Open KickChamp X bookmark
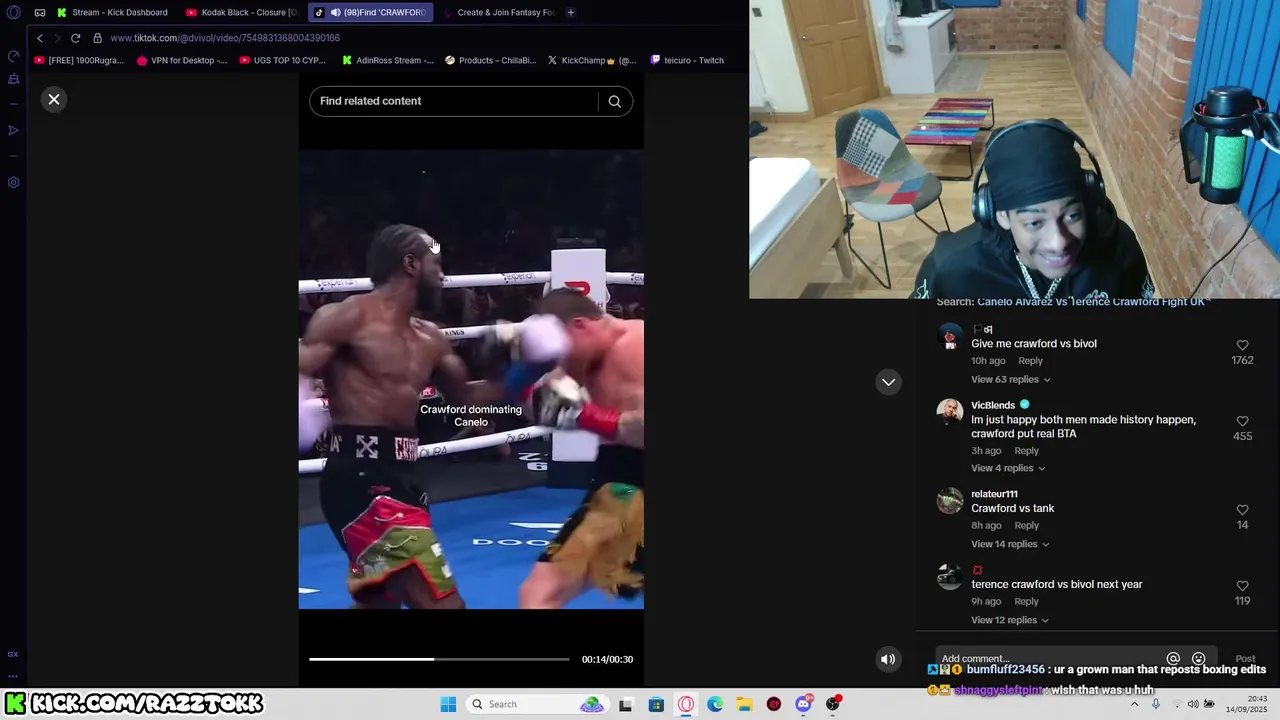The height and width of the screenshot is (720, 1280). click(592, 60)
